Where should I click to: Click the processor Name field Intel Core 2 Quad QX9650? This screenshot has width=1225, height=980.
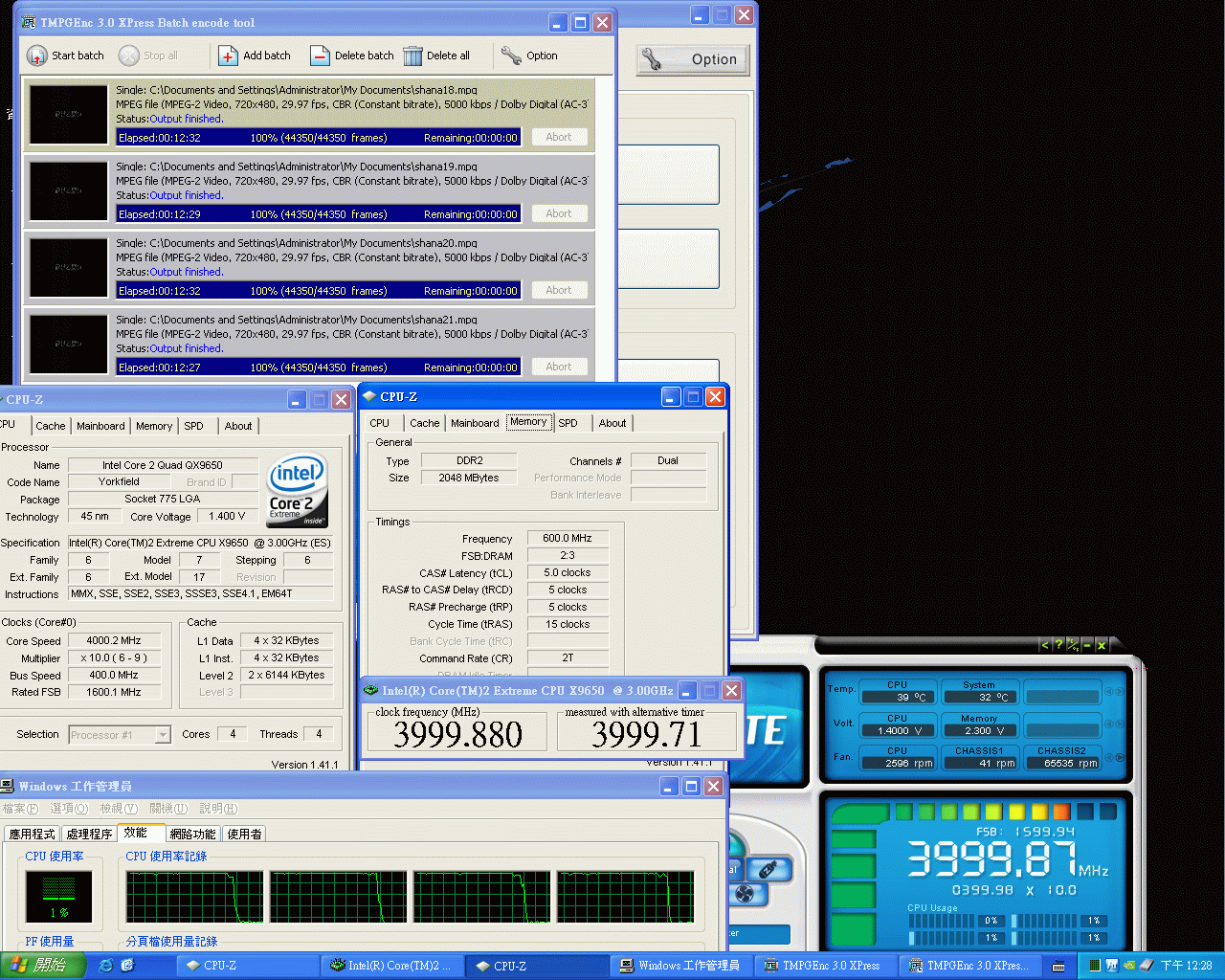click(x=163, y=465)
